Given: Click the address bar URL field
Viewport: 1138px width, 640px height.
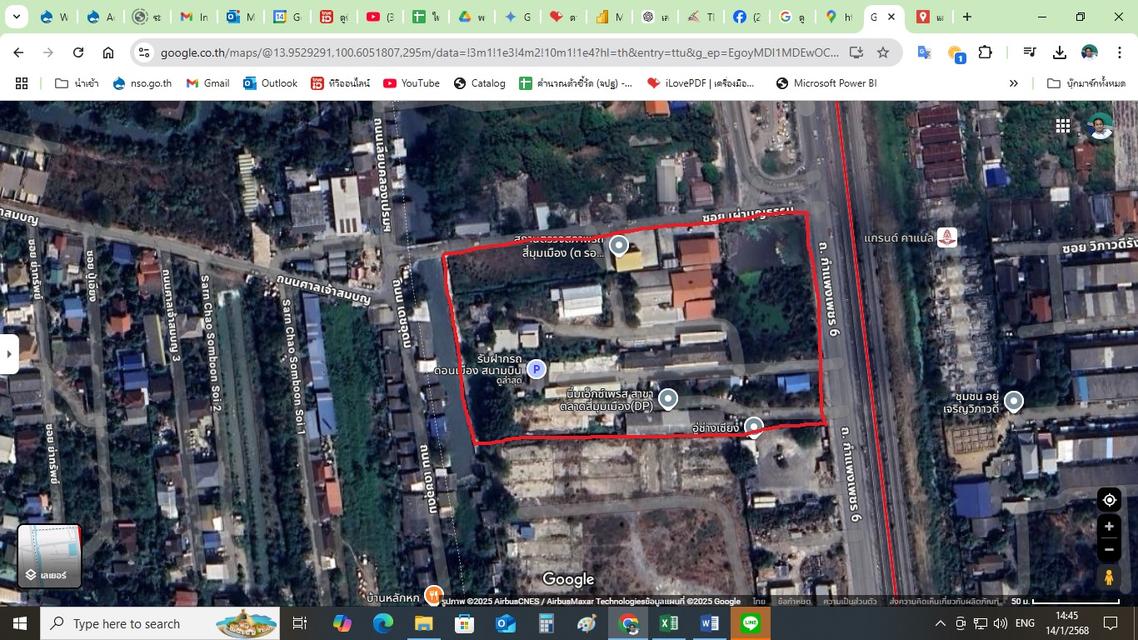Looking at the screenshot, I should 490,52.
